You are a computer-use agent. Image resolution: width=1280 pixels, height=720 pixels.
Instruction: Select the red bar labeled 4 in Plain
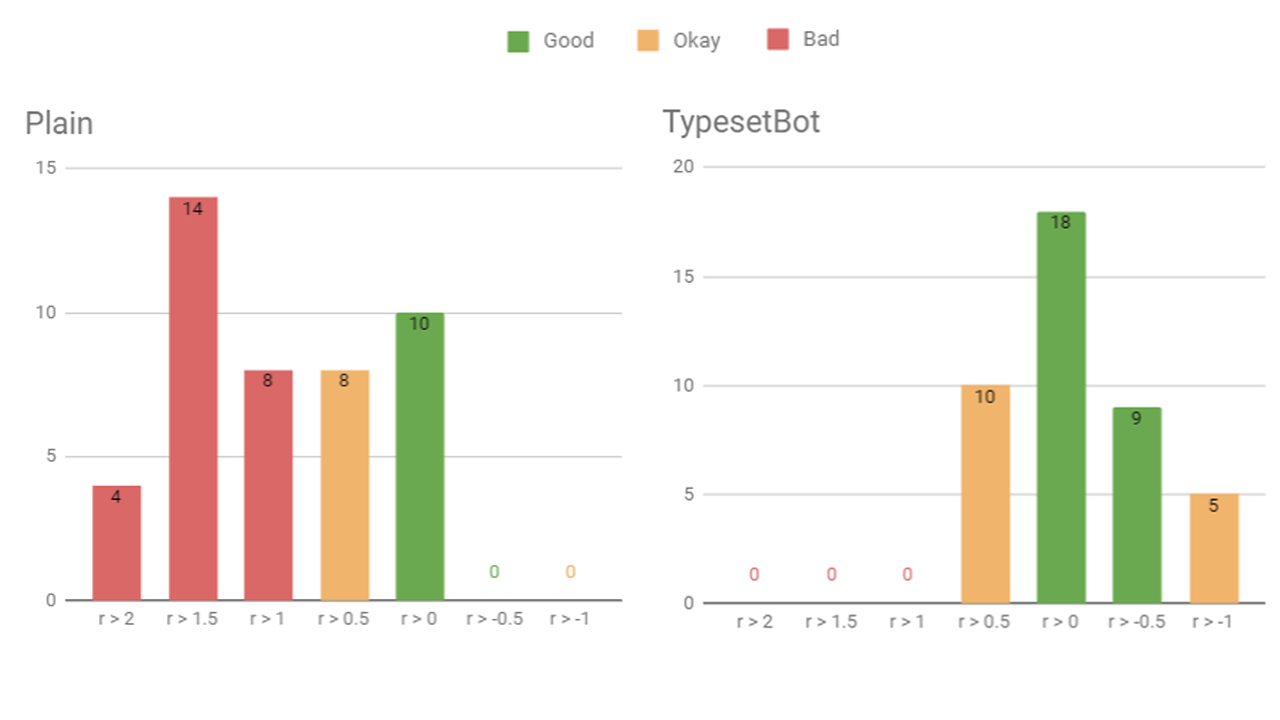tap(117, 543)
